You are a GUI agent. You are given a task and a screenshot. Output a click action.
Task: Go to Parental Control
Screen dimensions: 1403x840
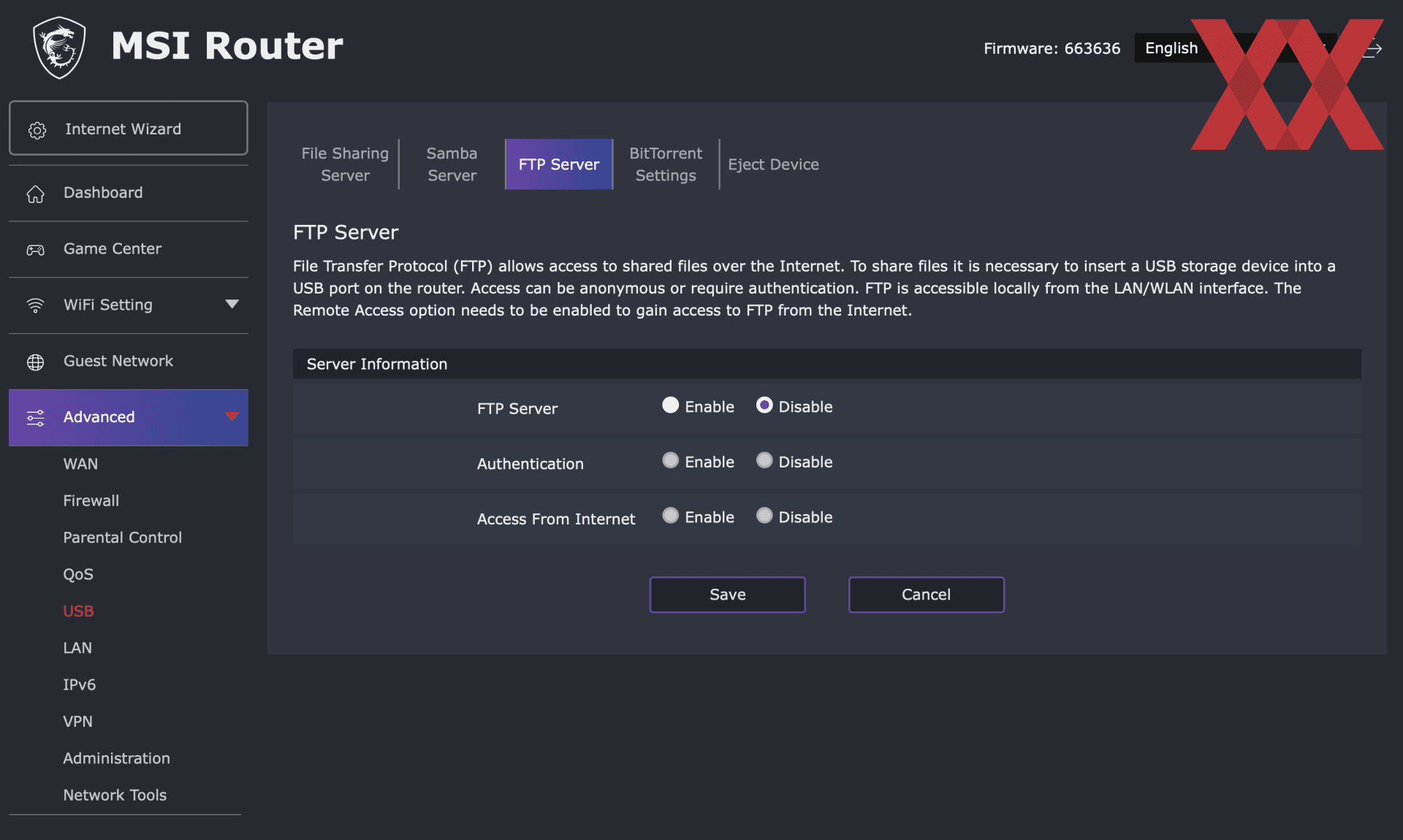coord(123,538)
